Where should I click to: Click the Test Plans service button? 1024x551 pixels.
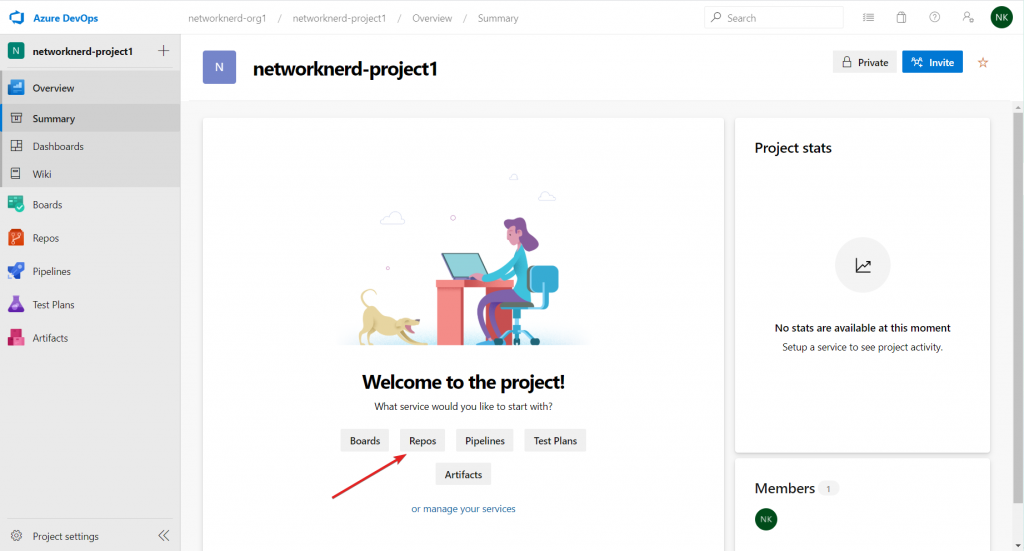(555, 441)
